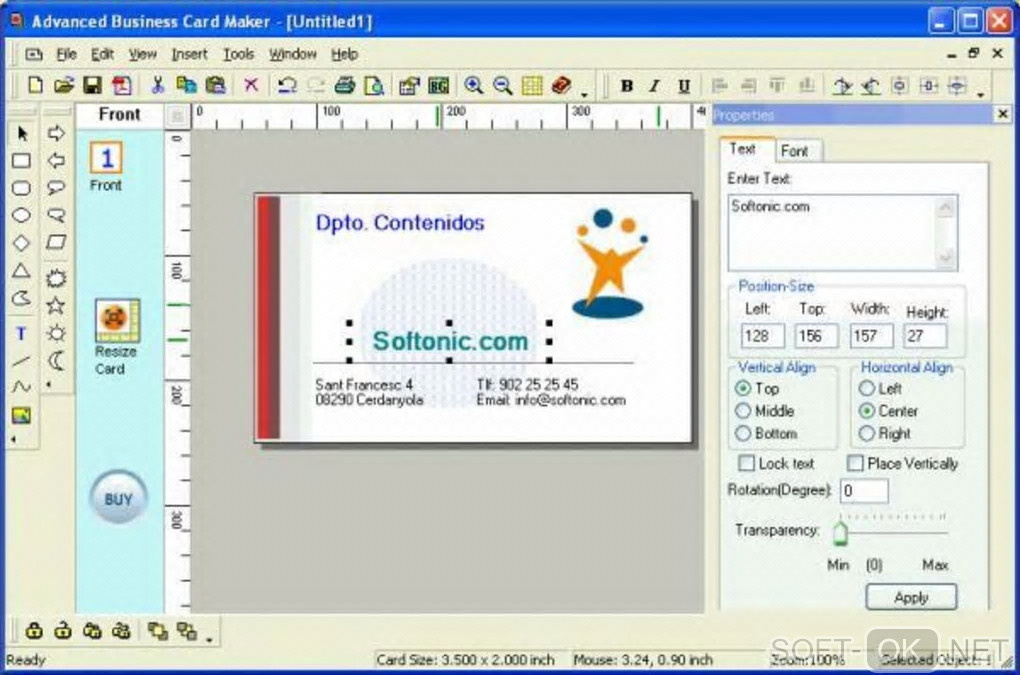The width and height of the screenshot is (1020, 675).
Task: Toggle the grid display icon
Action: (x=531, y=85)
